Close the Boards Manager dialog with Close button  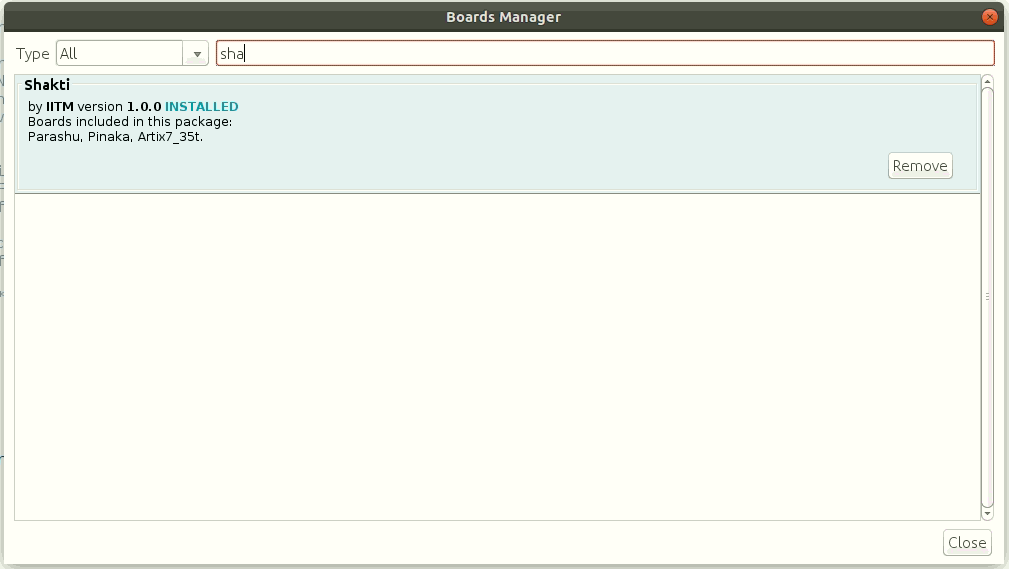(967, 543)
